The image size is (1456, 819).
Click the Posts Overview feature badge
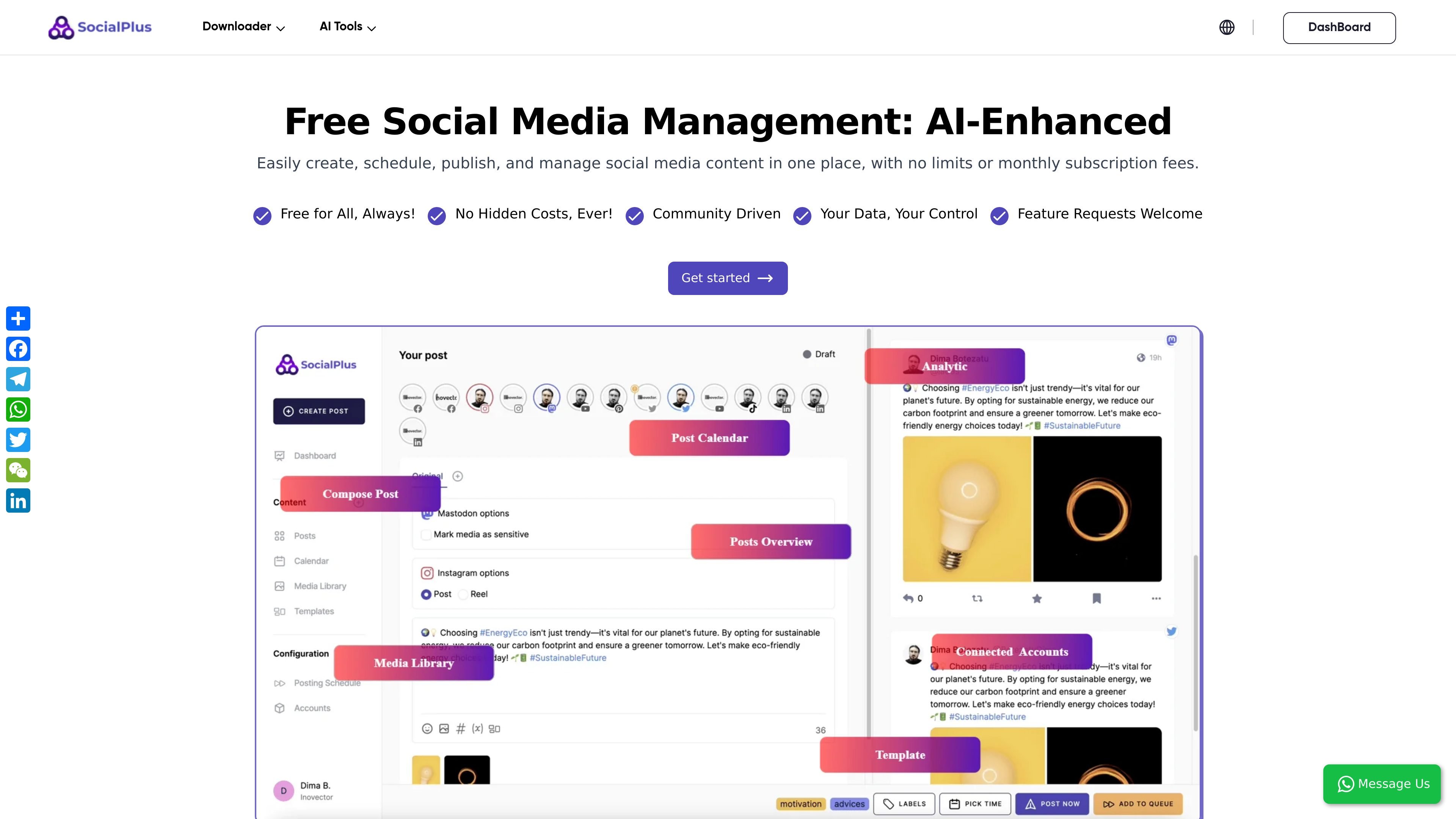(771, 541)
